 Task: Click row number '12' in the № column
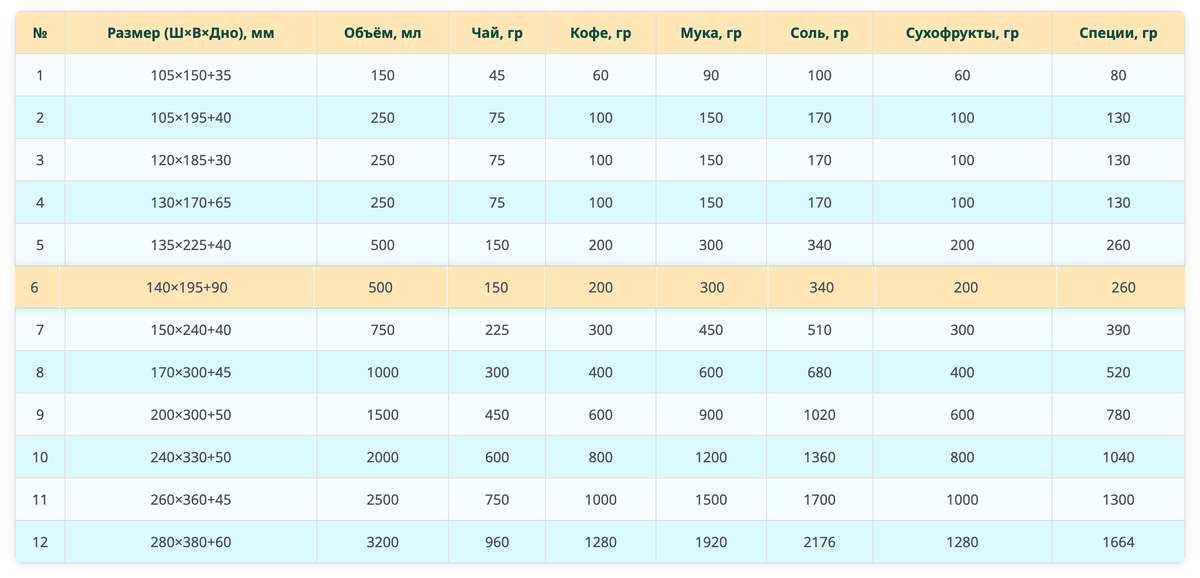tap(40, 542)
